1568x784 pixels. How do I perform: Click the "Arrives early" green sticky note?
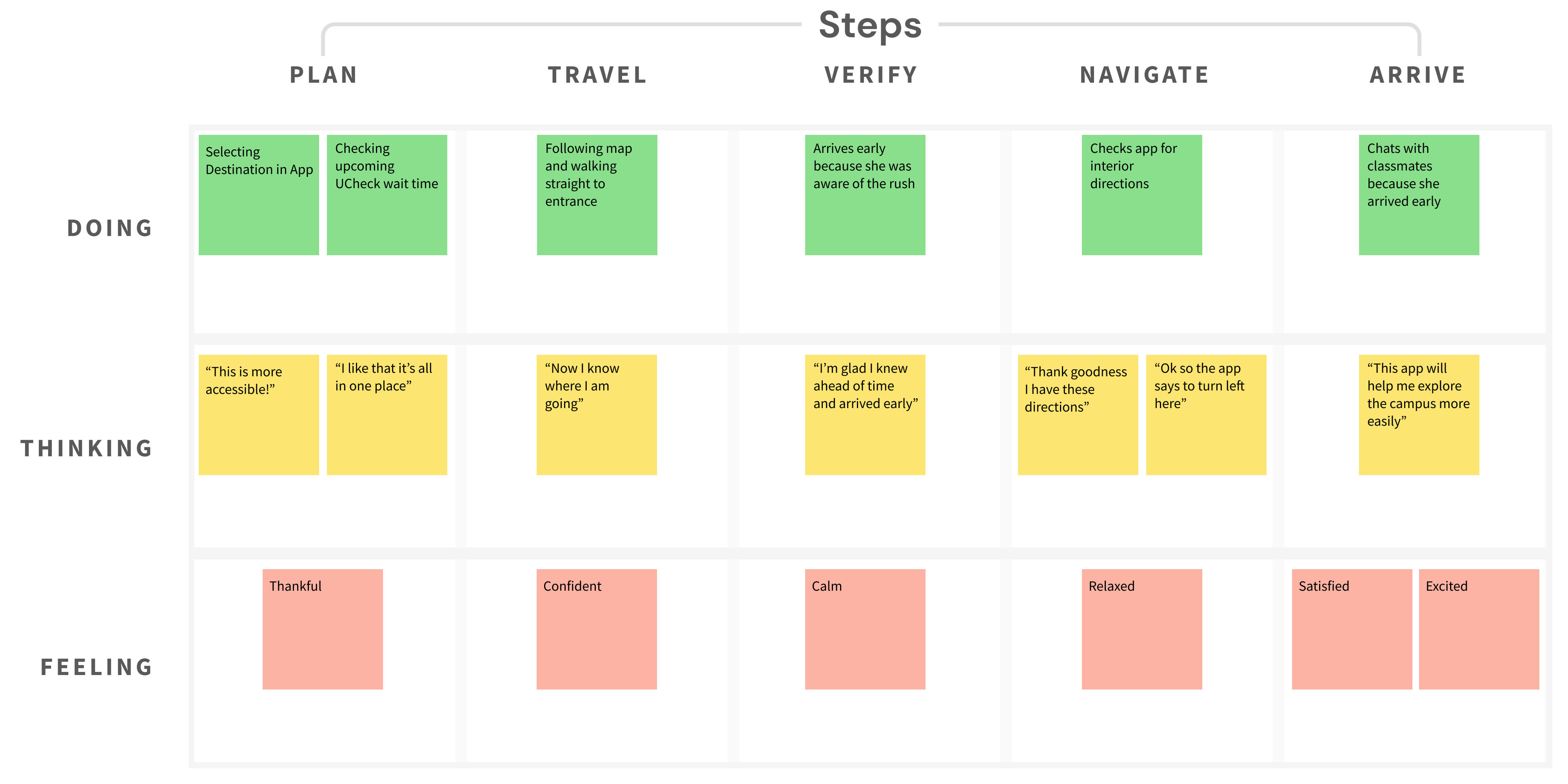pos(865,195)
